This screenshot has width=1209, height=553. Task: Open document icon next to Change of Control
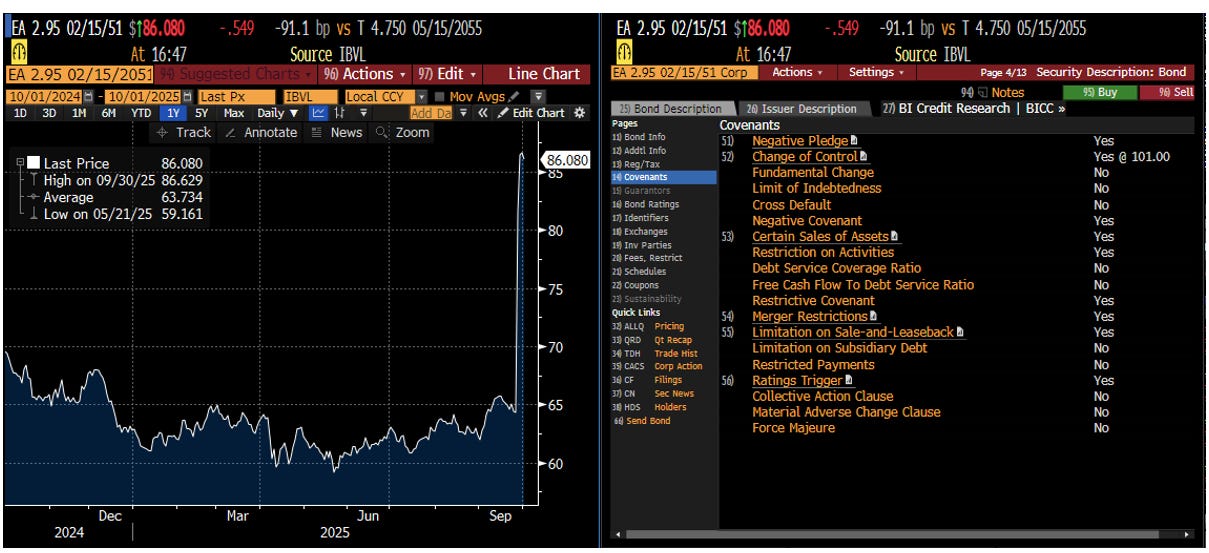pyautogui.click(x=864, y=157)
